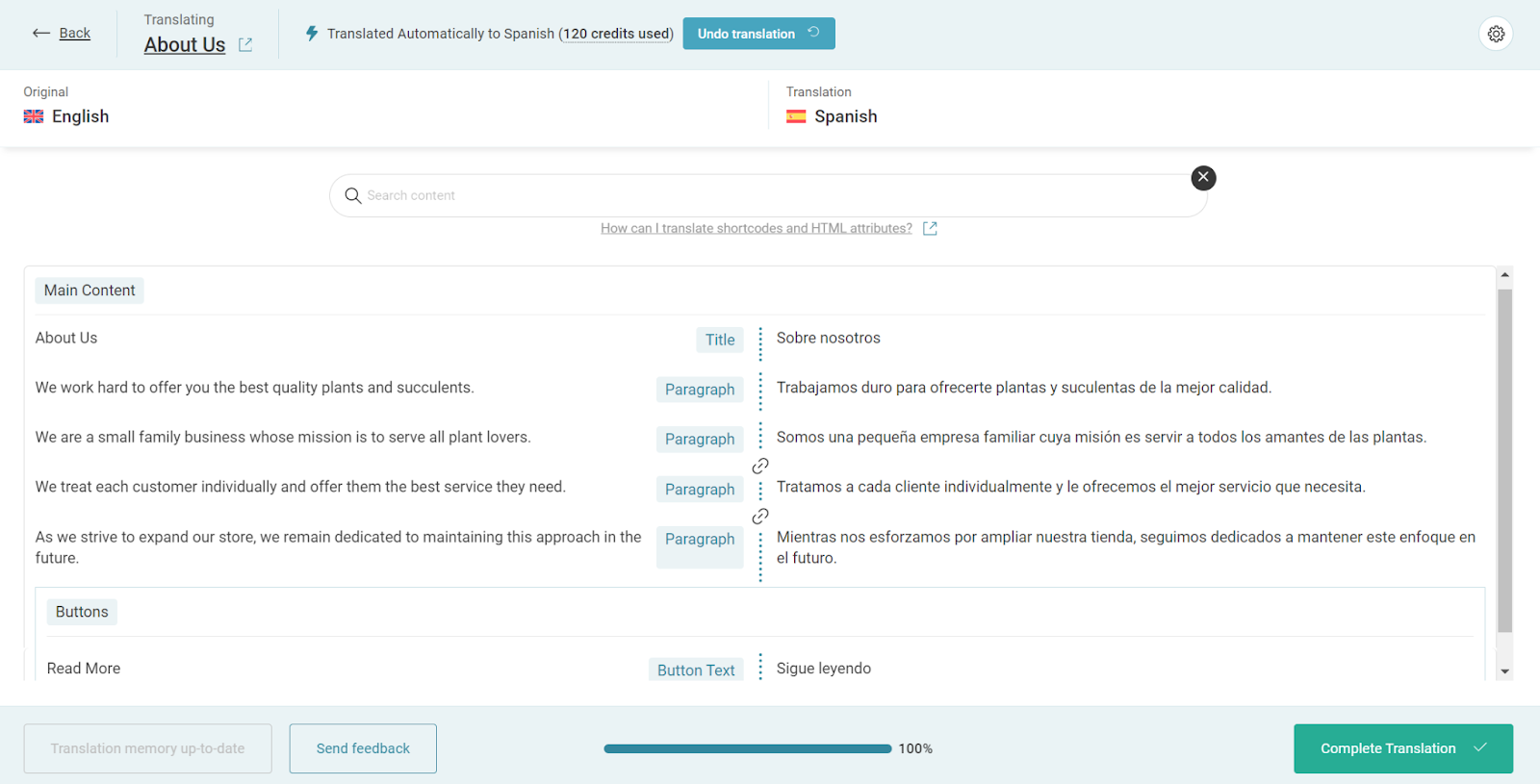The height and width of the screenshot is (784, 1540).
Task: Select the original 'About Us' title text
Action: coord(66,338)
